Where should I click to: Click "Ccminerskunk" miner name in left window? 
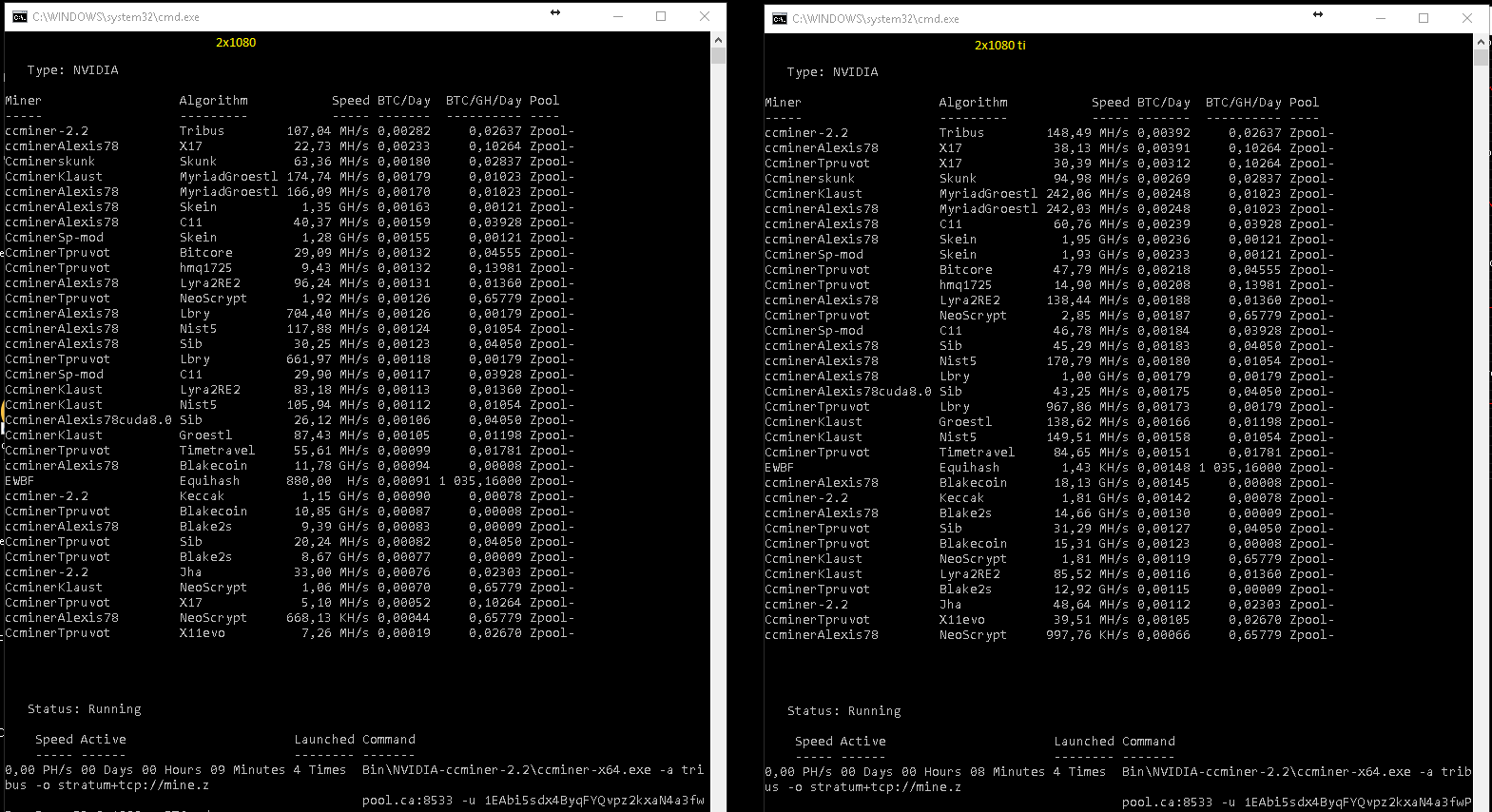(50, 162)
